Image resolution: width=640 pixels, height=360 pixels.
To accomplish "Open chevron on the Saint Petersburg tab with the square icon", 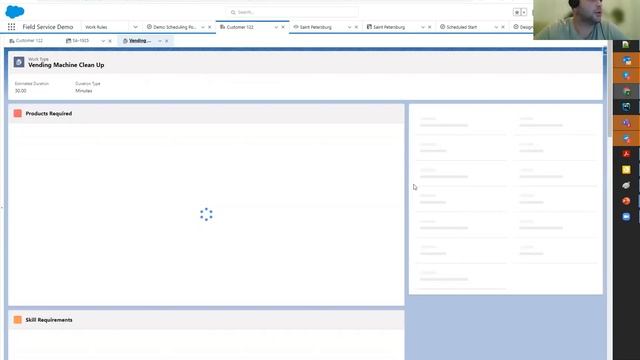I will [x=423, y=27].
